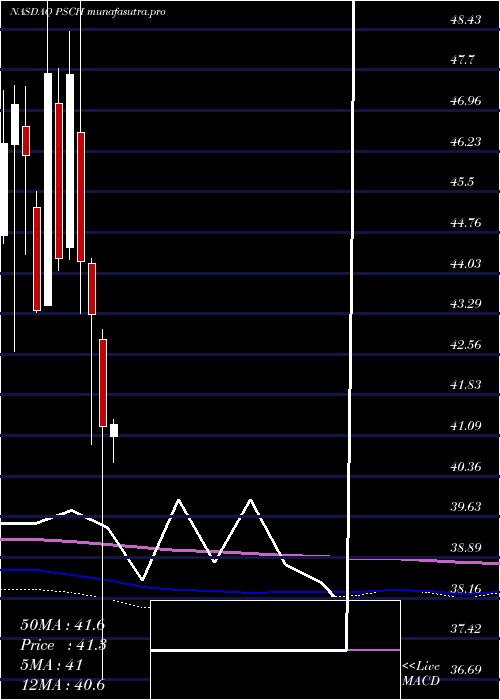The width and height of the screenshot is (500, 700).
Task: Click the 37.42 price axis label
Action: pos(465,629)
